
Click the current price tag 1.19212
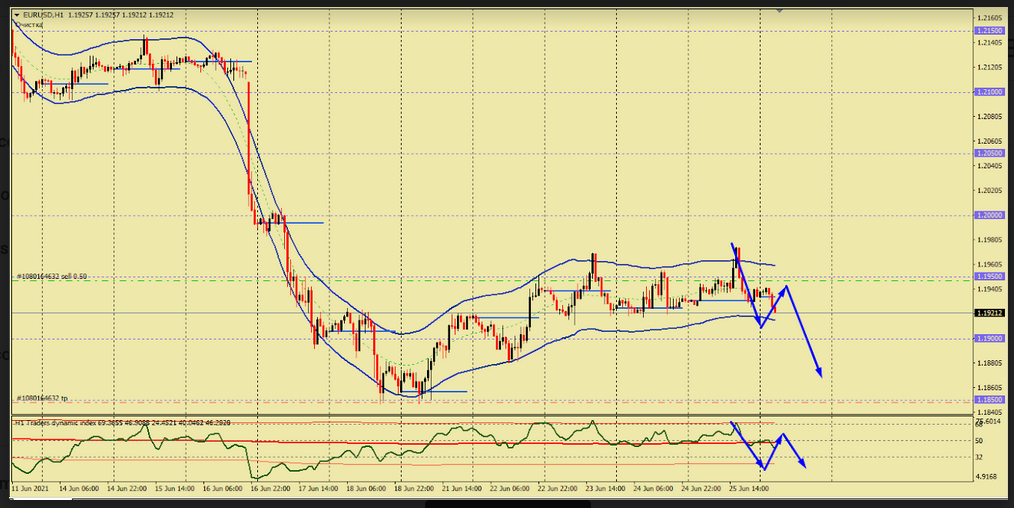[988, 313]
